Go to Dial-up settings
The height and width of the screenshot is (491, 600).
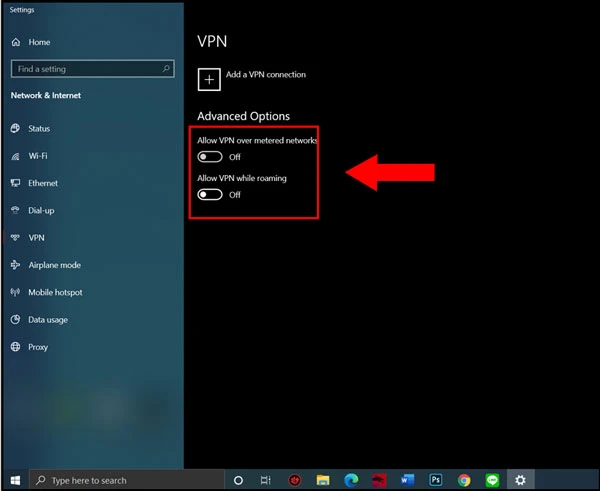pos(41,211)
